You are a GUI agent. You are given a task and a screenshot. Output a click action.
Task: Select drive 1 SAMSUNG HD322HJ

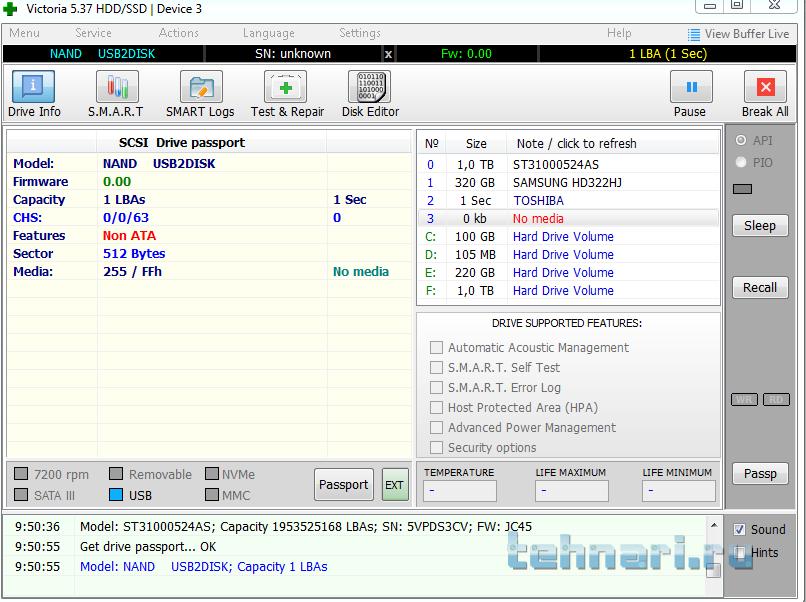click(x=569, y=183)
